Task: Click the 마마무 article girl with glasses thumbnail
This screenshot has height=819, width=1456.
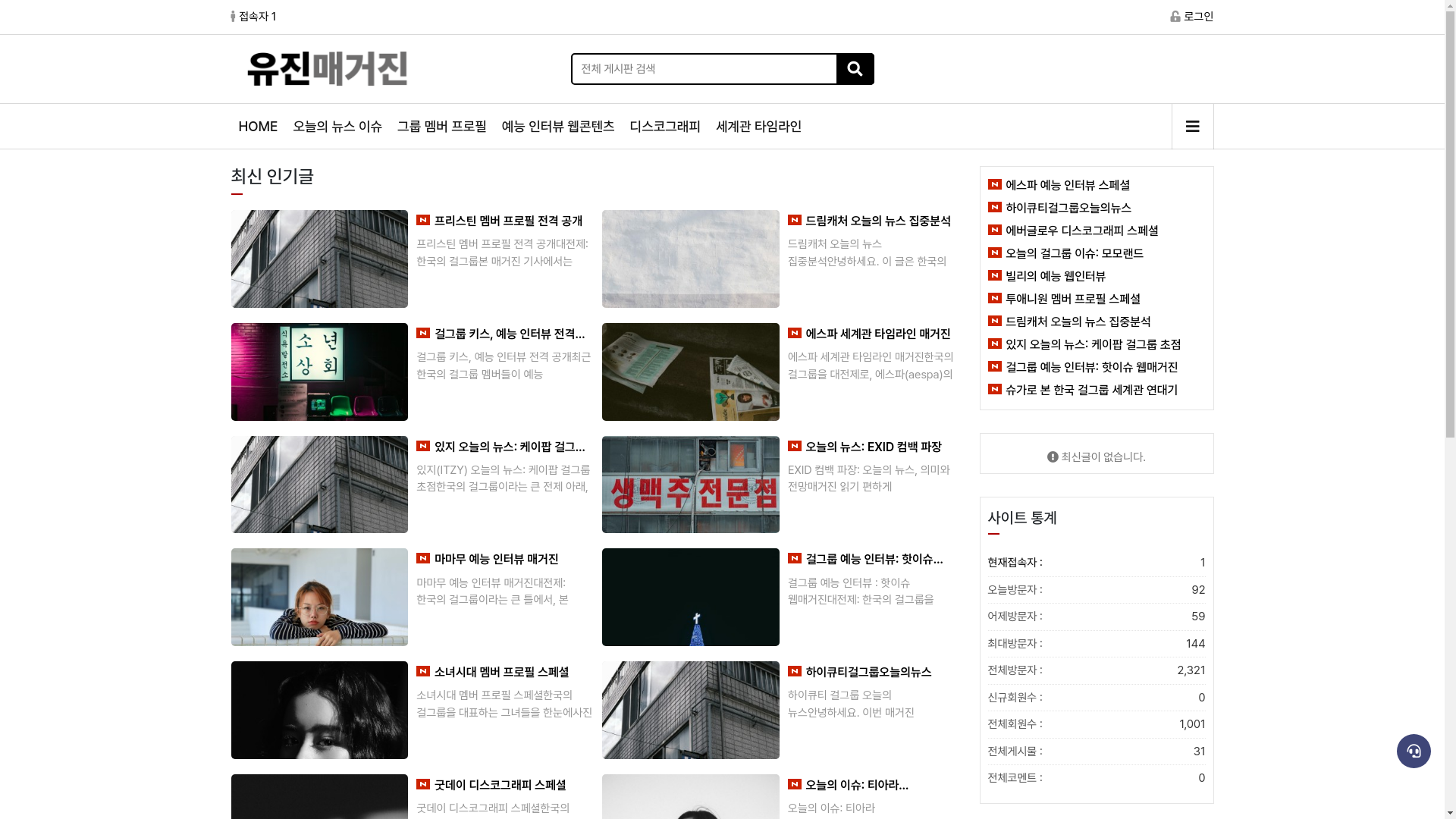Action: pyautogui.click(x=319, y=597)
